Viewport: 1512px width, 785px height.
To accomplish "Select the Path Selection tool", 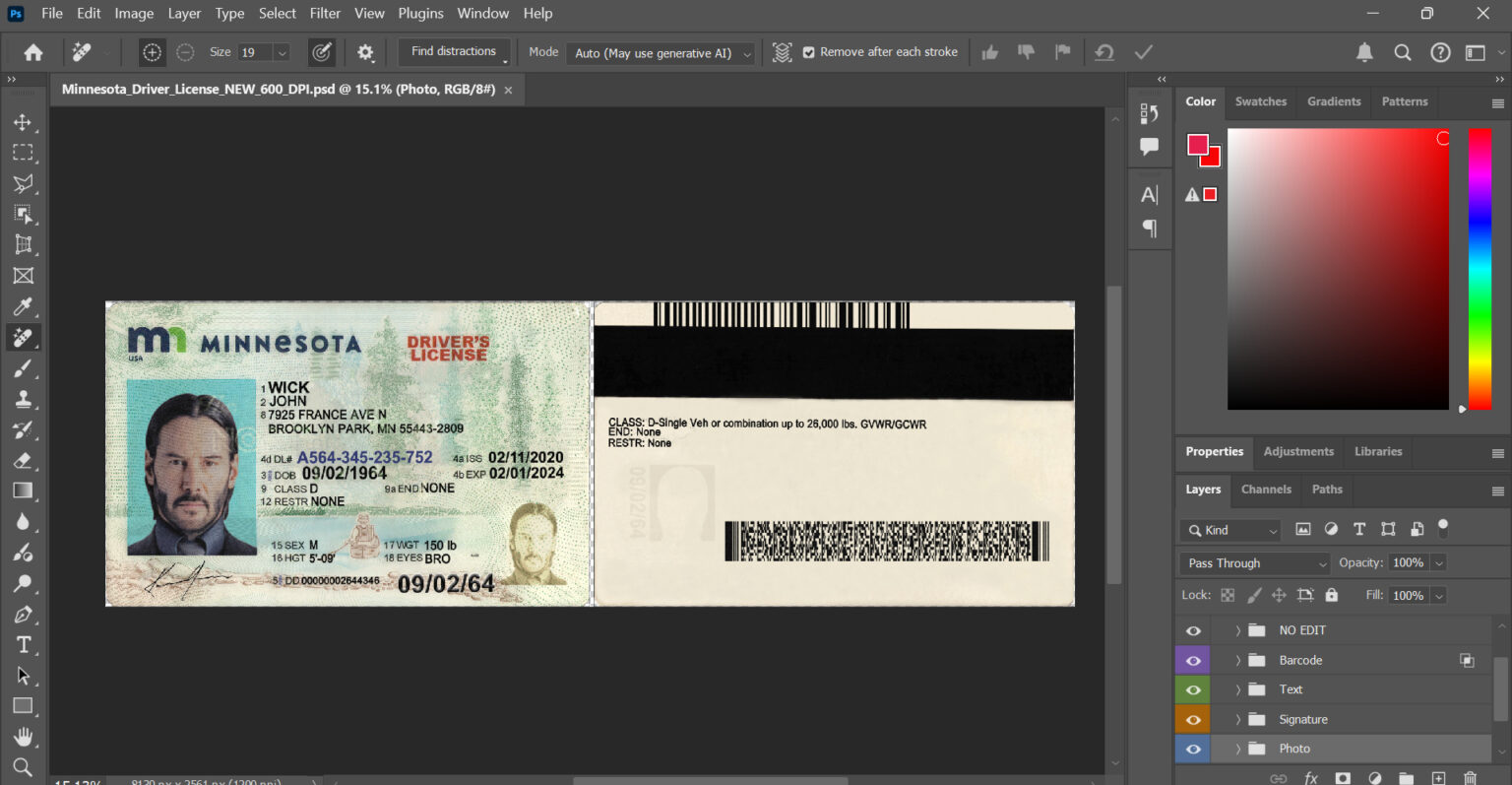I will click(23, 676).
